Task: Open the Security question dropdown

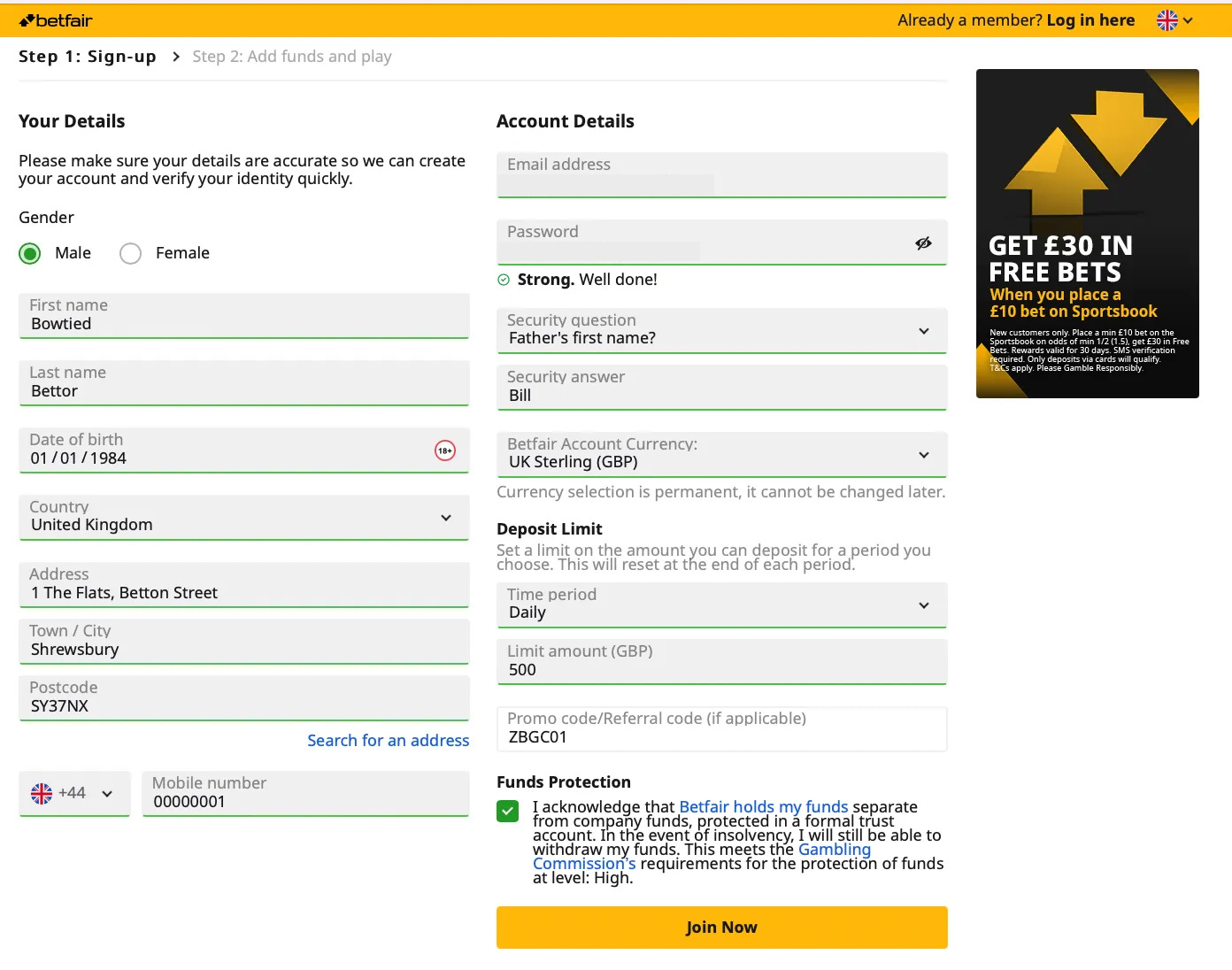Action: pyautogui.click(x=722, y=330)
